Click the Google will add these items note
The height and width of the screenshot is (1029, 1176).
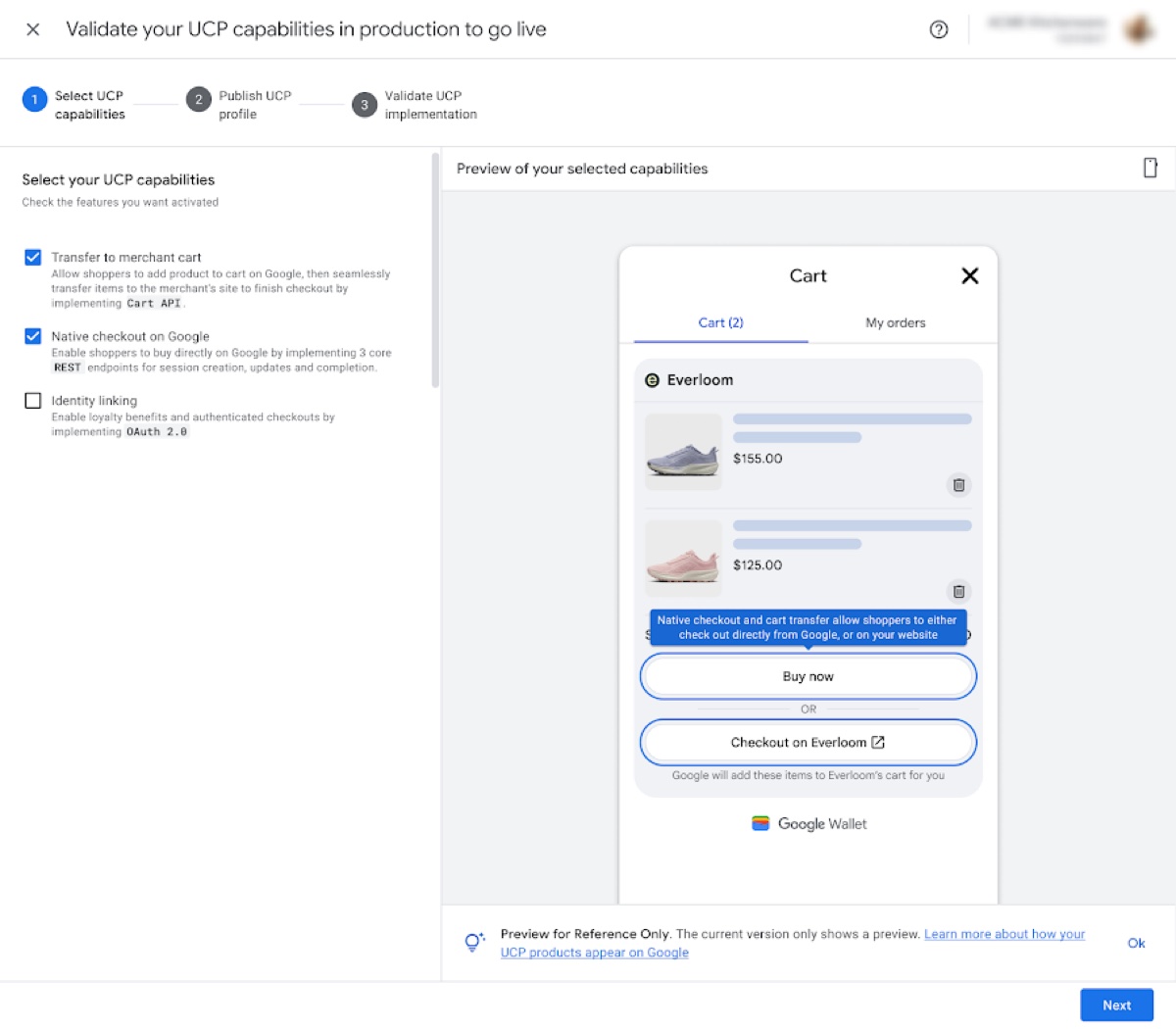[x=808, y=775]
